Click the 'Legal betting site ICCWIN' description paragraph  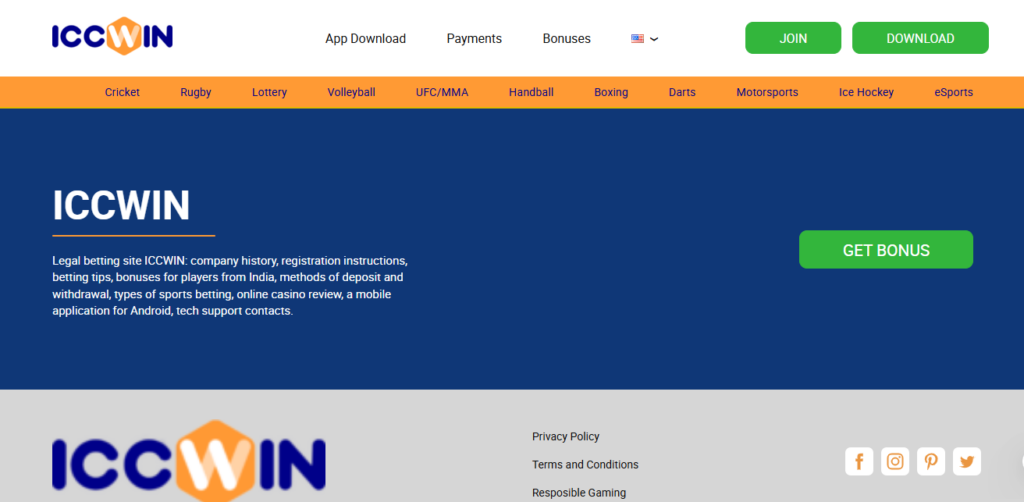coord(230,286)
